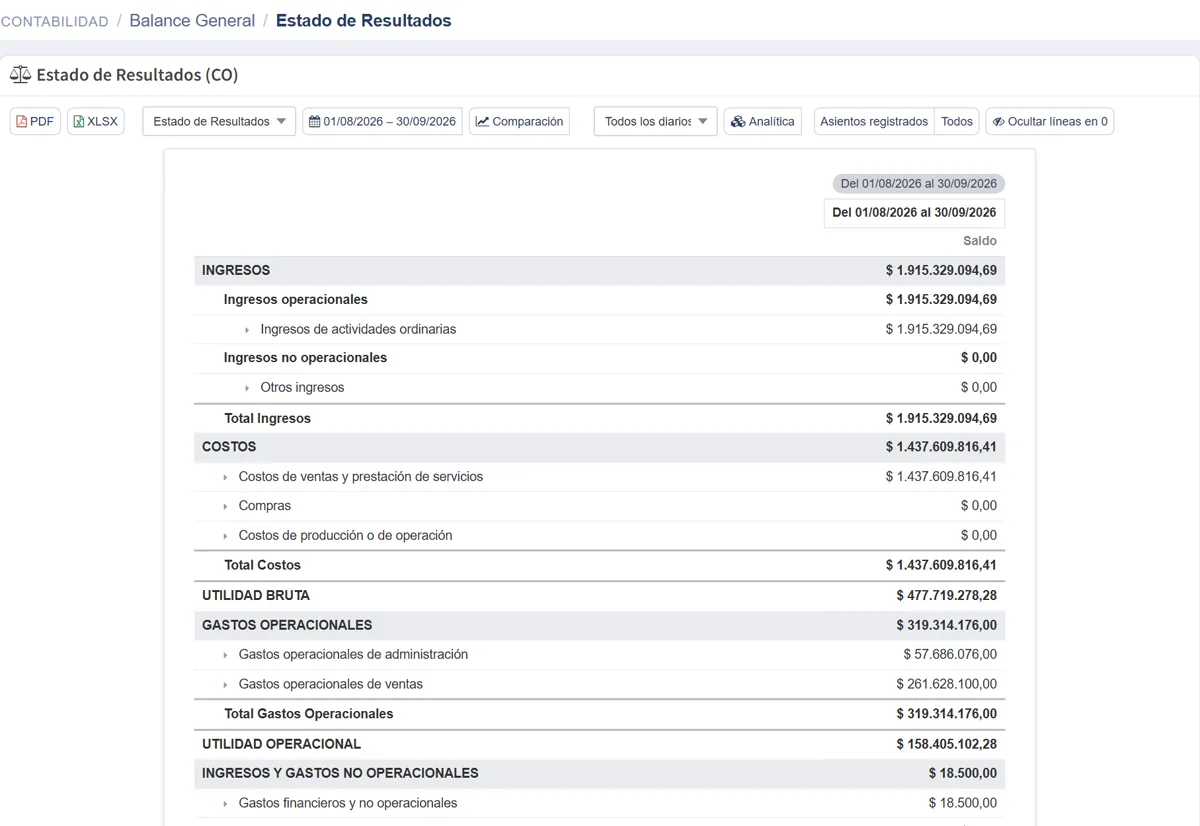
Task: Open the Analítica filter
Action: click(x=763, y=121)
